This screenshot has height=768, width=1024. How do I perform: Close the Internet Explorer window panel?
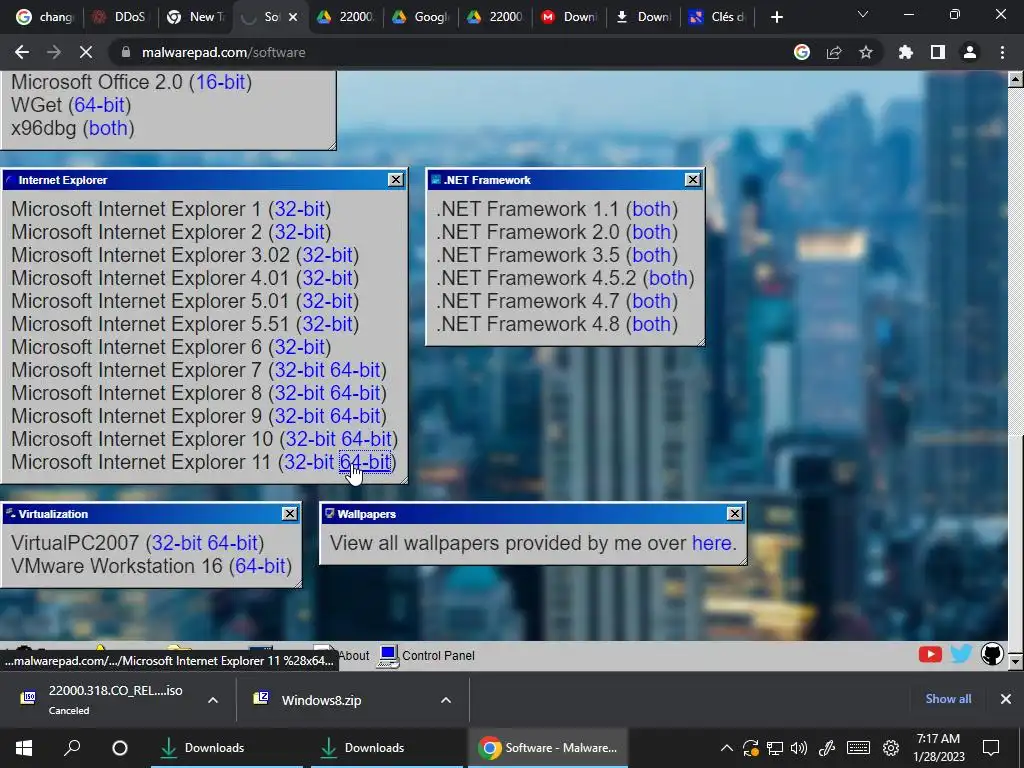coord(396,180)
